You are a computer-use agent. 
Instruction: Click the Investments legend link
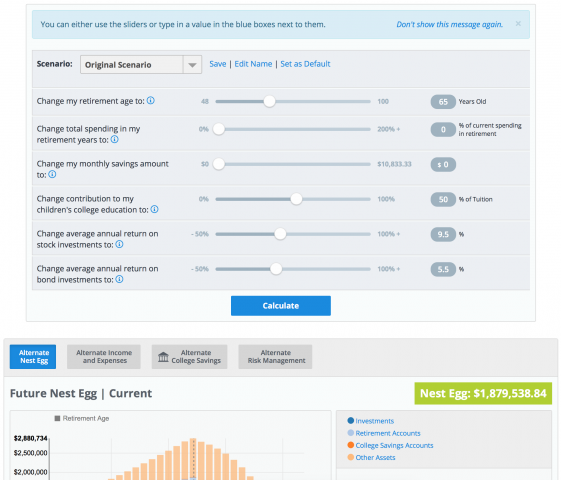point(375,421)
